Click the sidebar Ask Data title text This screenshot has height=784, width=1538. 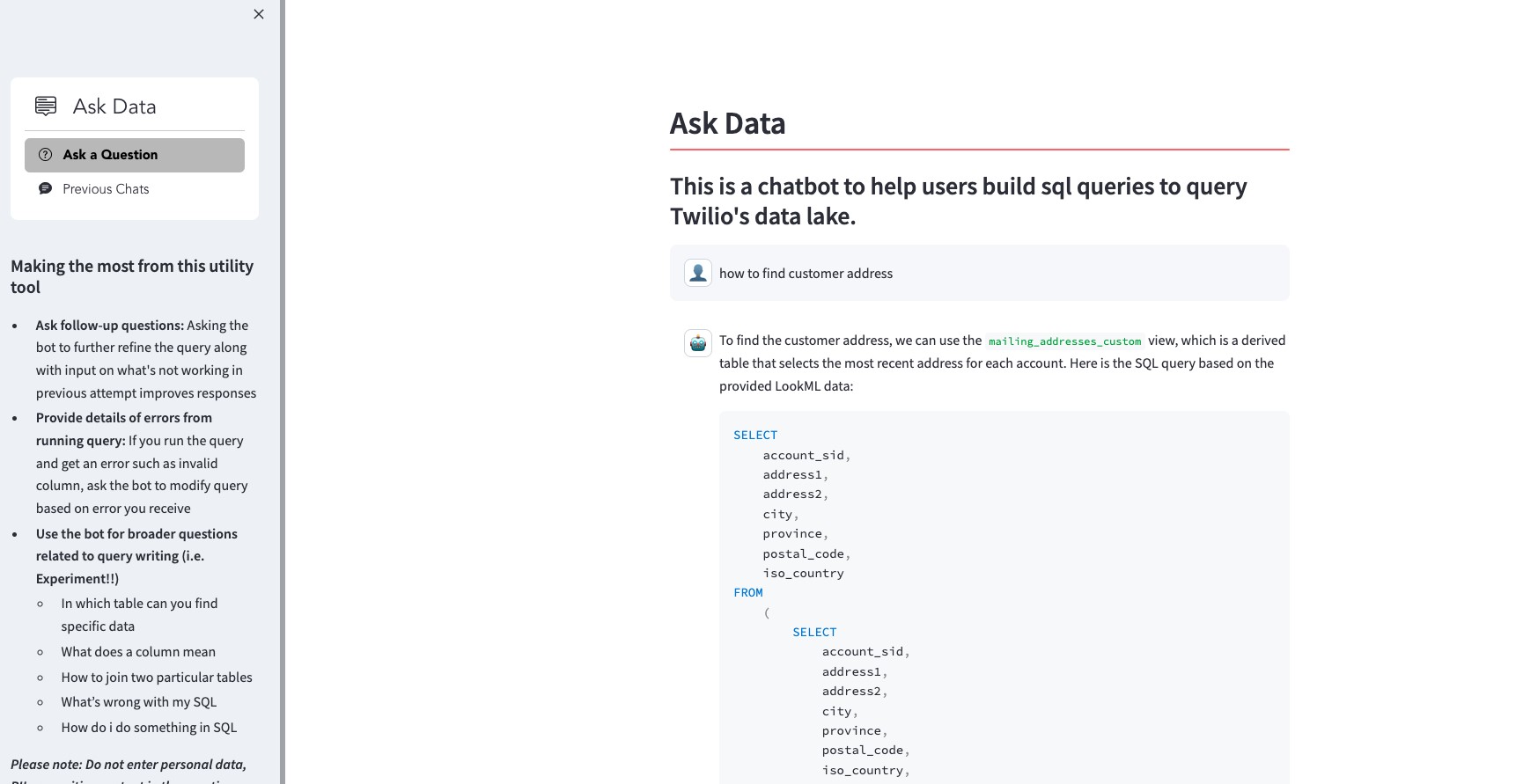tap(114, 106)
